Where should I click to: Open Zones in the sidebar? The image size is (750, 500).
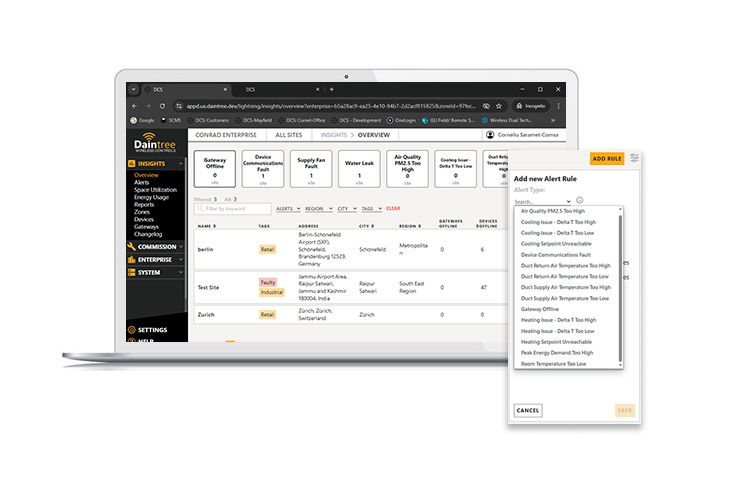click(x=142, y=212)
